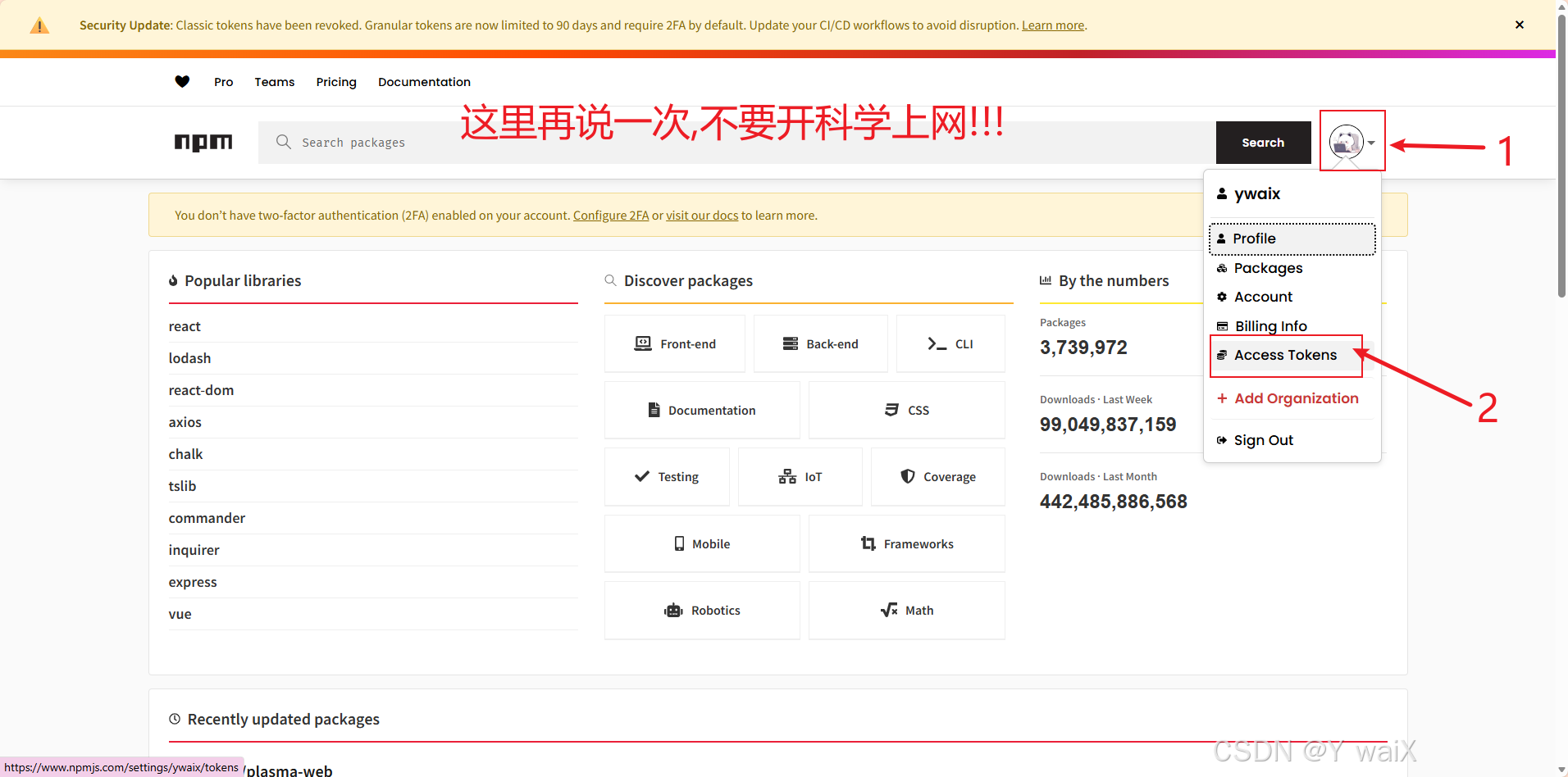Screen dimensions: 1568x777
Task: Click the weekly downloads value 99,049,837,159
Action: click(1108, 425)
